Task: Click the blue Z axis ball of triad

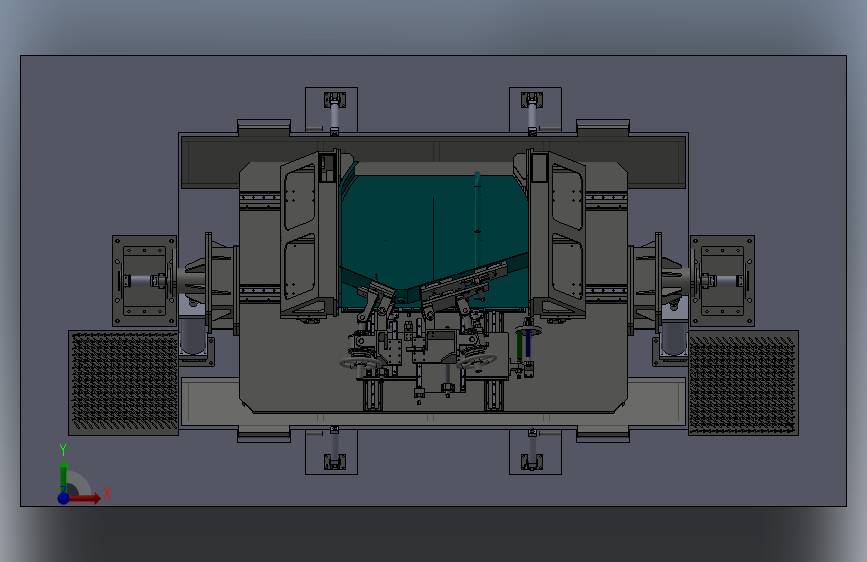Action: coord(64,498)
